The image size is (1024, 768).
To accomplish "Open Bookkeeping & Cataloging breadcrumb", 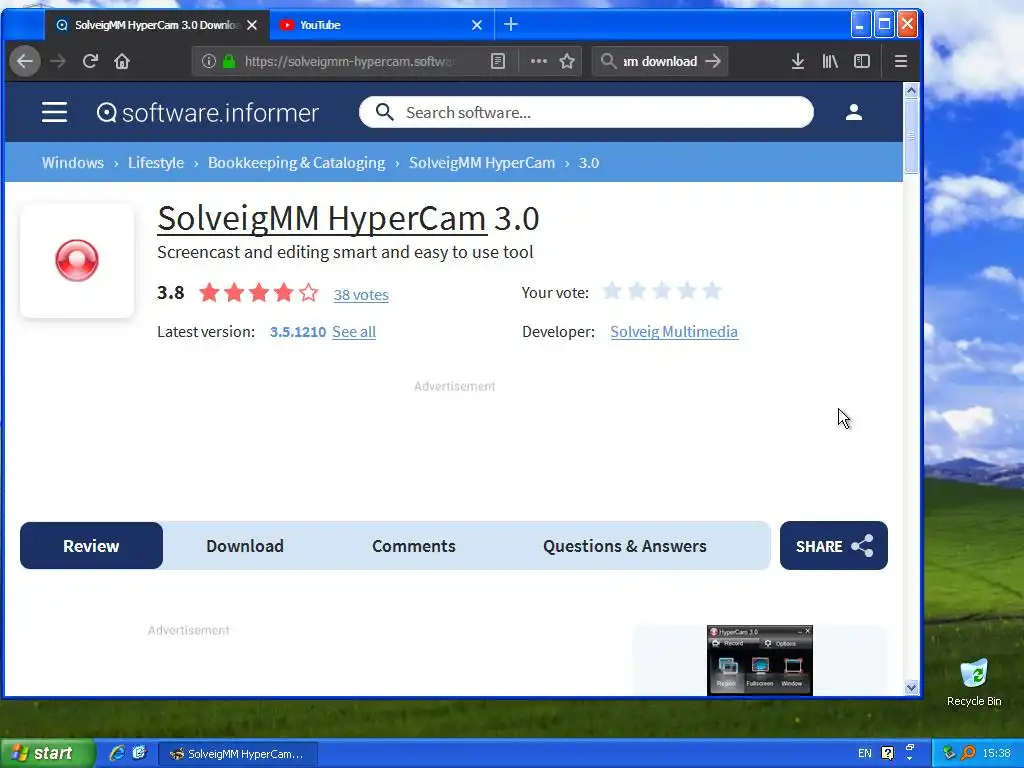I will click(x=296, y=163).
